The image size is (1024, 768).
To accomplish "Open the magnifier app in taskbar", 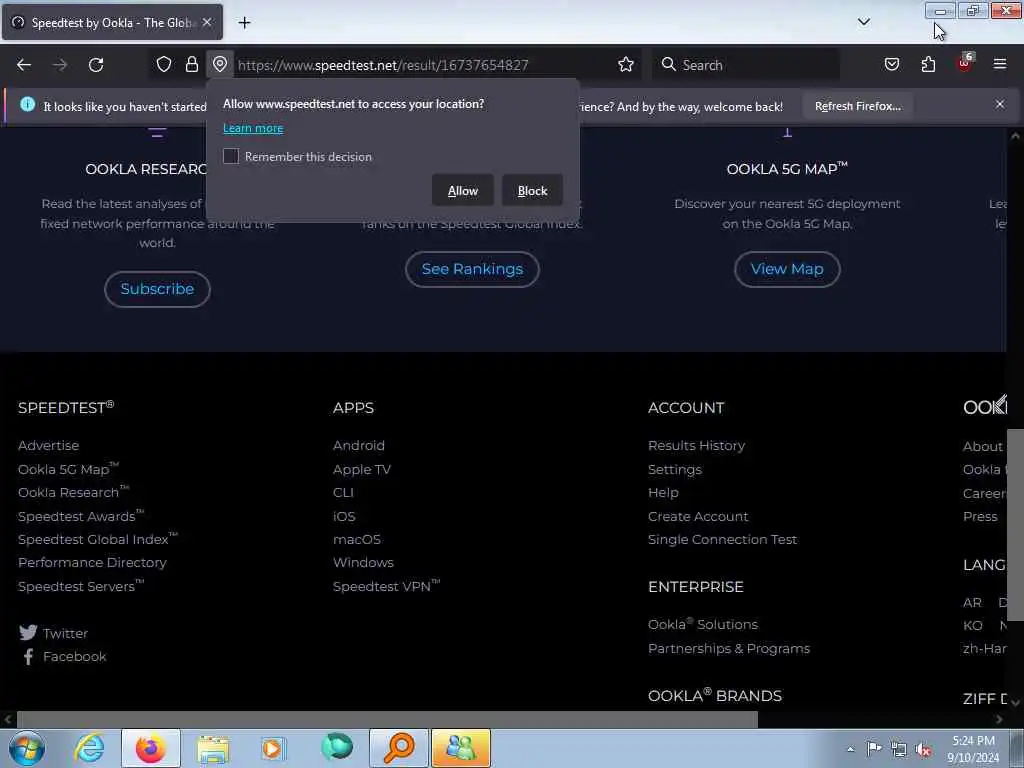I will 399,748.
